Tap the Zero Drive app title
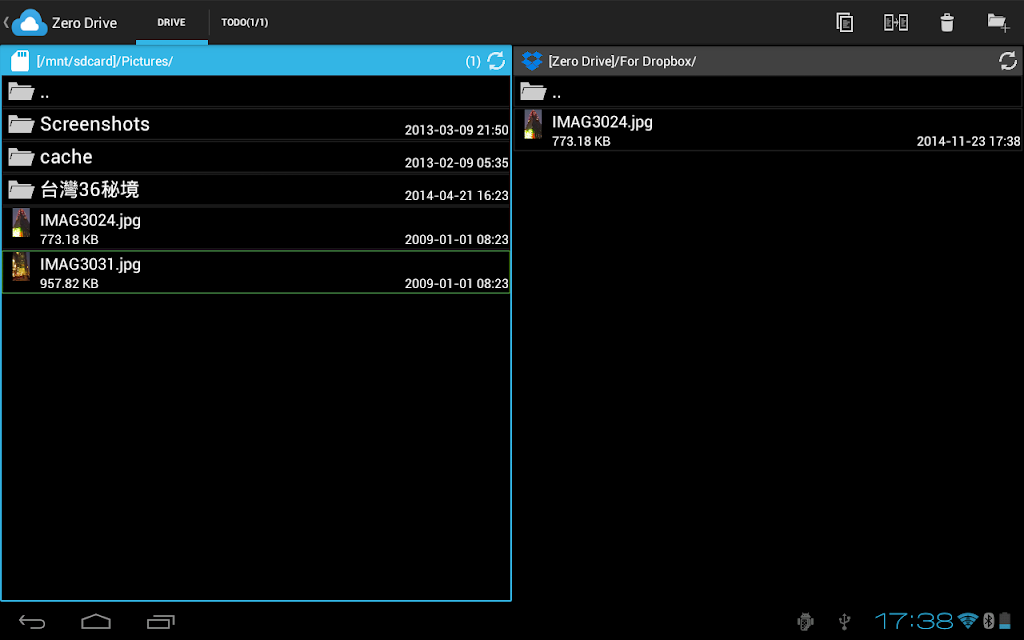Screen dimensions: 1024x640 (x=84, y=23)
